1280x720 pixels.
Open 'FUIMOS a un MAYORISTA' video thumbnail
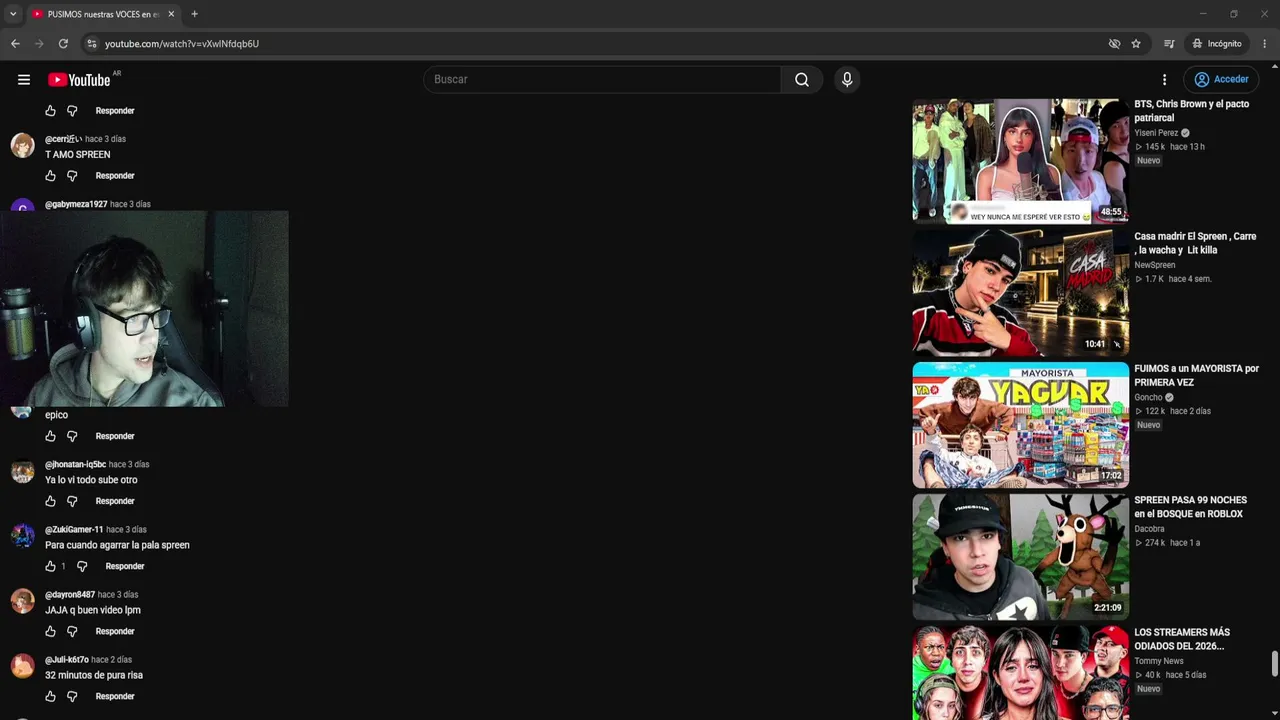1020,425
